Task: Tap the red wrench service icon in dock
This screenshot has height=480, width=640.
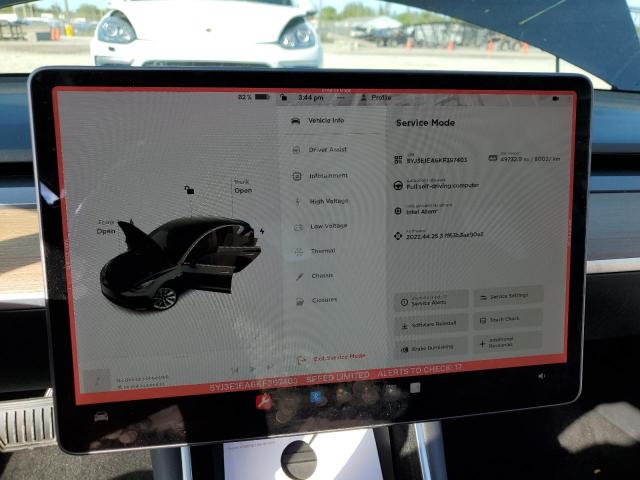Action: click(x=264, y=401)
